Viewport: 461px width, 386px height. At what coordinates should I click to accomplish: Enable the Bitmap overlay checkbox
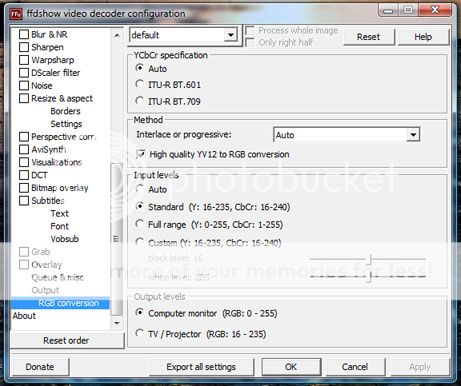pyautogui.click(x=24, y=188)
